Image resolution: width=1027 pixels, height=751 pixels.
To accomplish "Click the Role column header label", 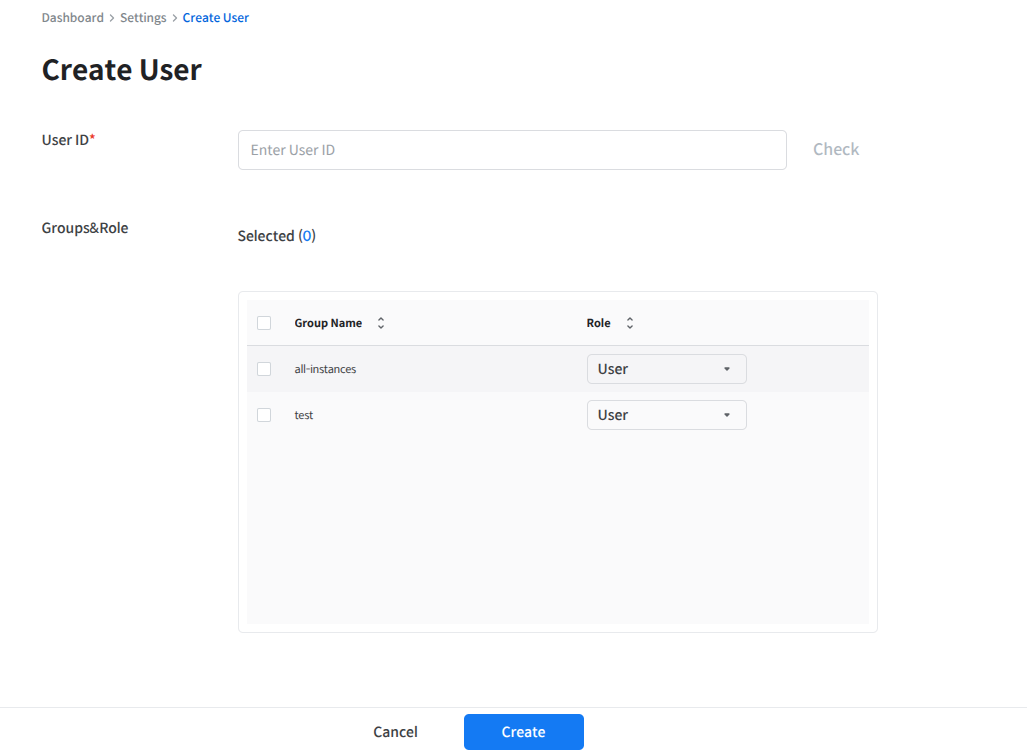I will pos(598,323).
